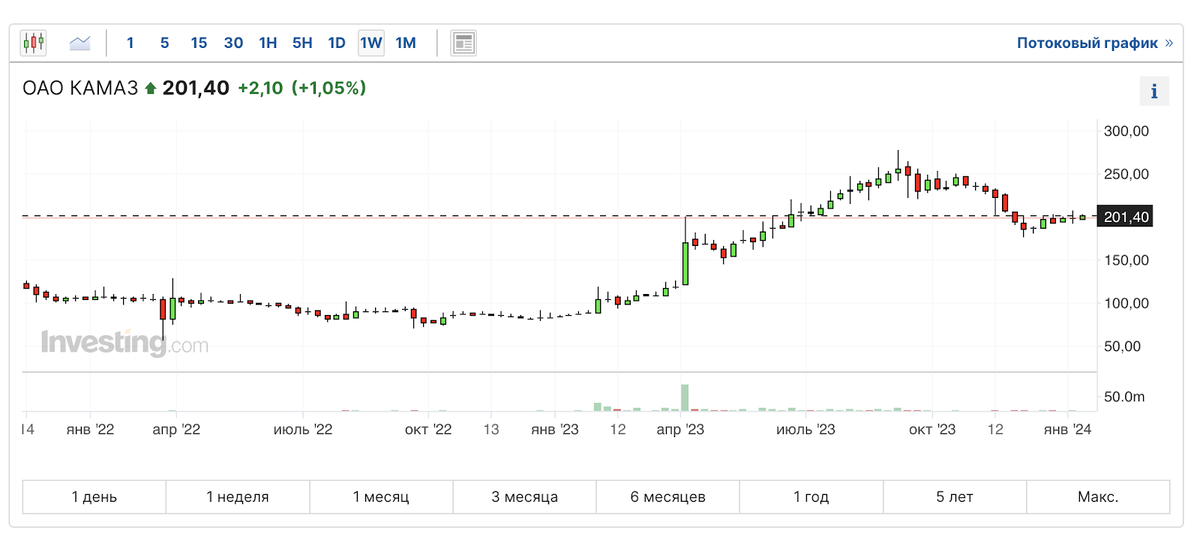Click the 250,00 axis value
1200x540 pixels.
tap(1126, 174)
